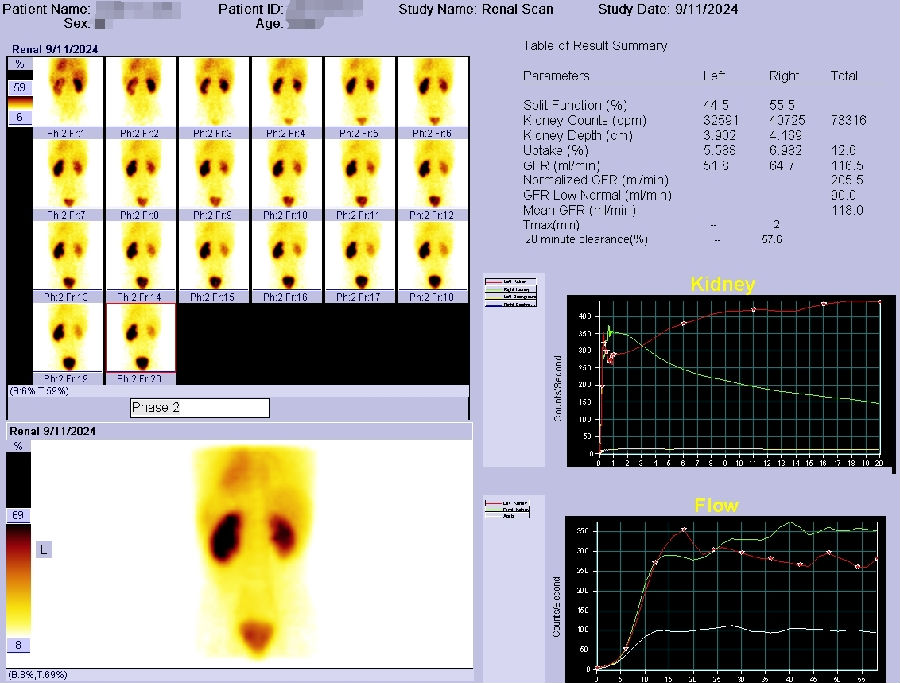Click the % label above the large image color scale
Image resolution: width=900 pixels, height=683 pixels.
pos(17,446)
